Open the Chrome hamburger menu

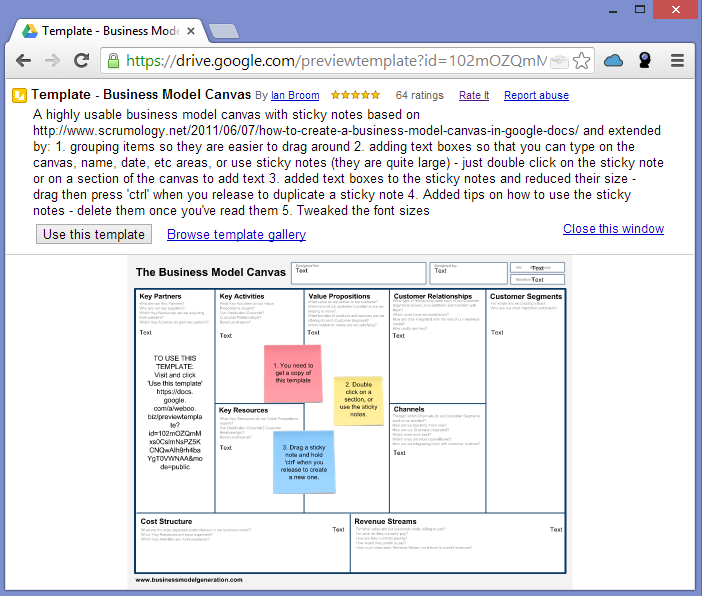point(677,60)
